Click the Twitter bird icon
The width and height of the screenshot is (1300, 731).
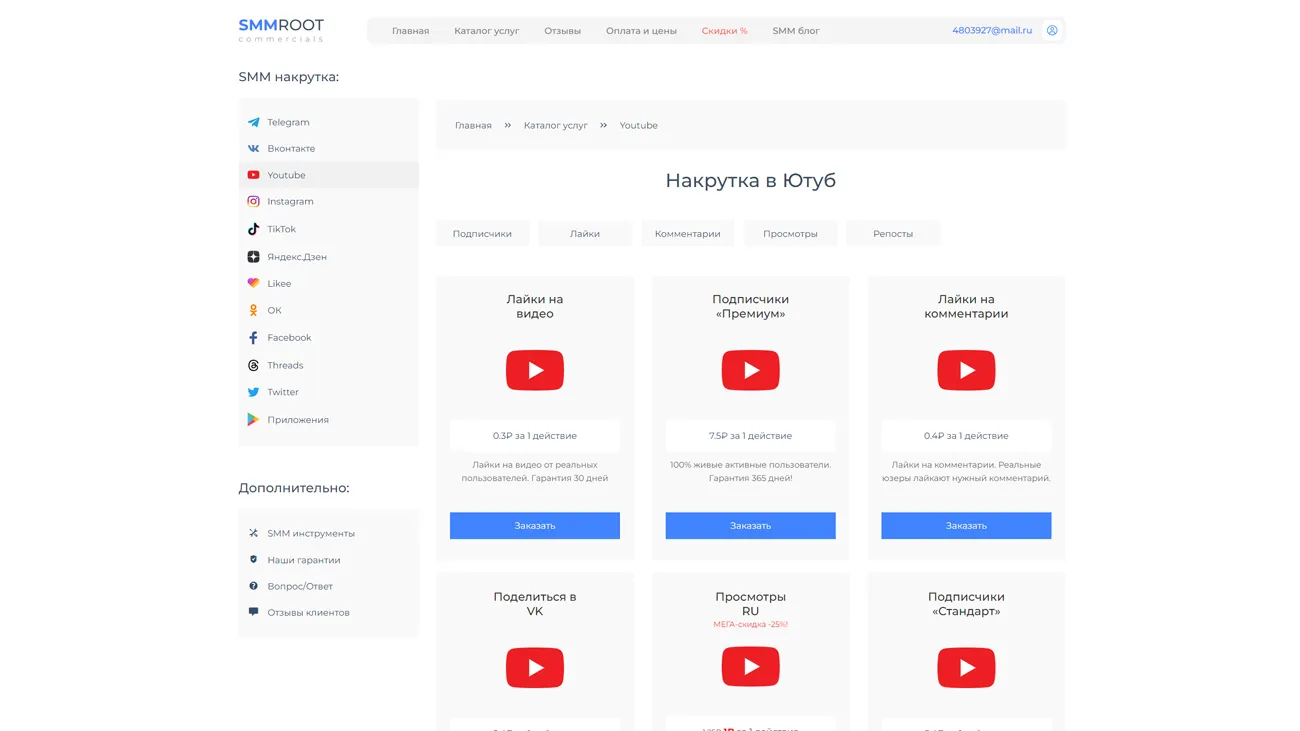click(253, 392)
